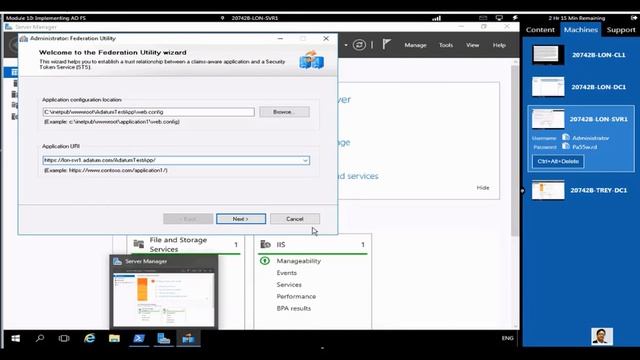Screen dimensions: 640x360
Task: Launch Internet Explorer from the taskbar
Action: coord(89,338)
